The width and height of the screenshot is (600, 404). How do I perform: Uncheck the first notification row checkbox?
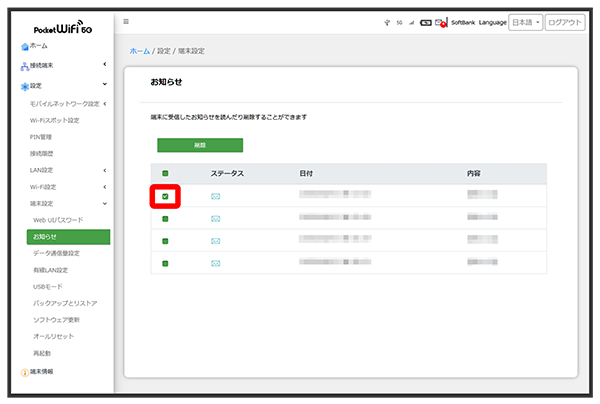click(x=165, y=196)
